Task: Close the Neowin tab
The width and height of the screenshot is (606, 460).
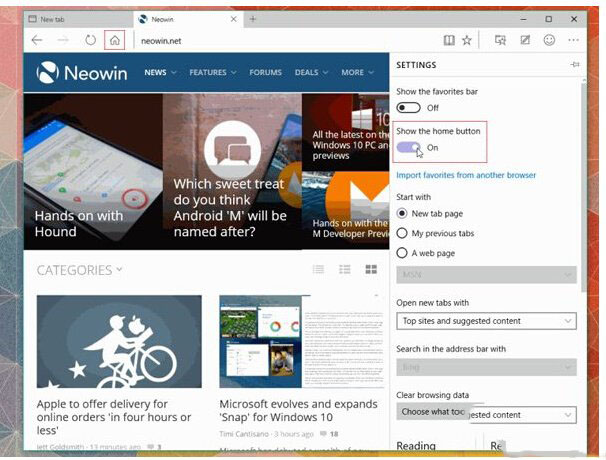Action: point(233,19)
